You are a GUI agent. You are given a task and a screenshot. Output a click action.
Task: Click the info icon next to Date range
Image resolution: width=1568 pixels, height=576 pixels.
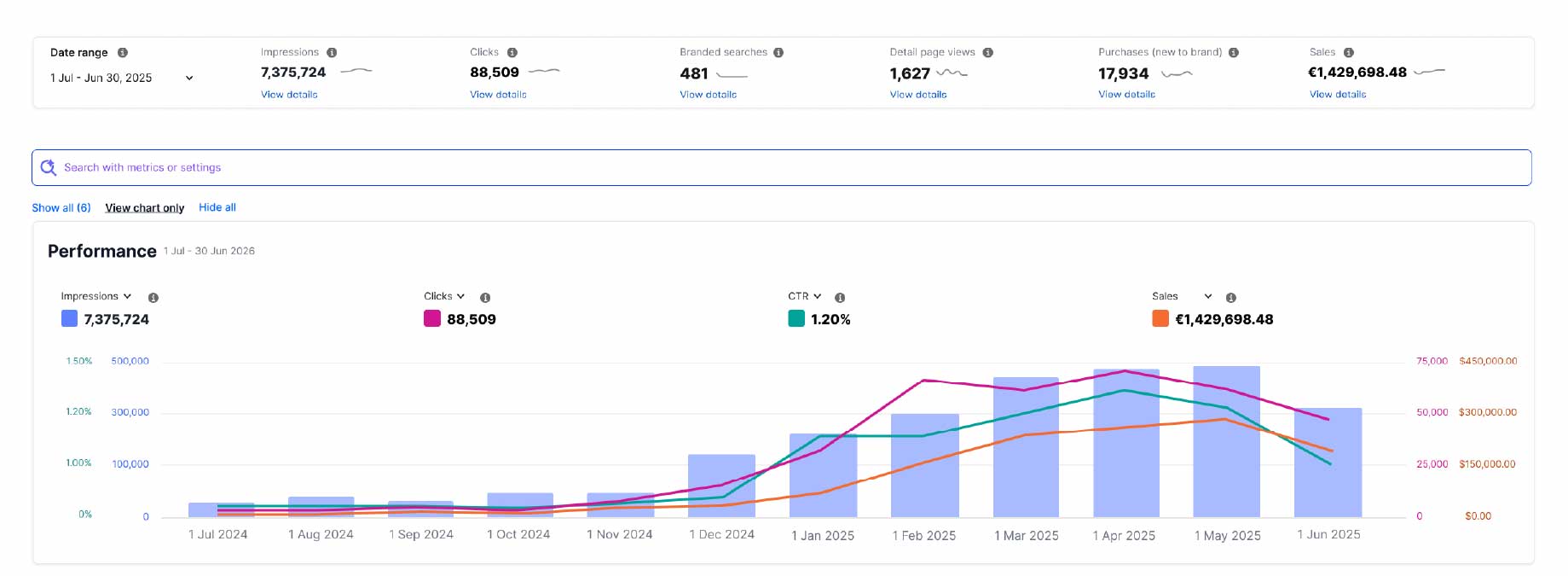(x=123, y=52)
